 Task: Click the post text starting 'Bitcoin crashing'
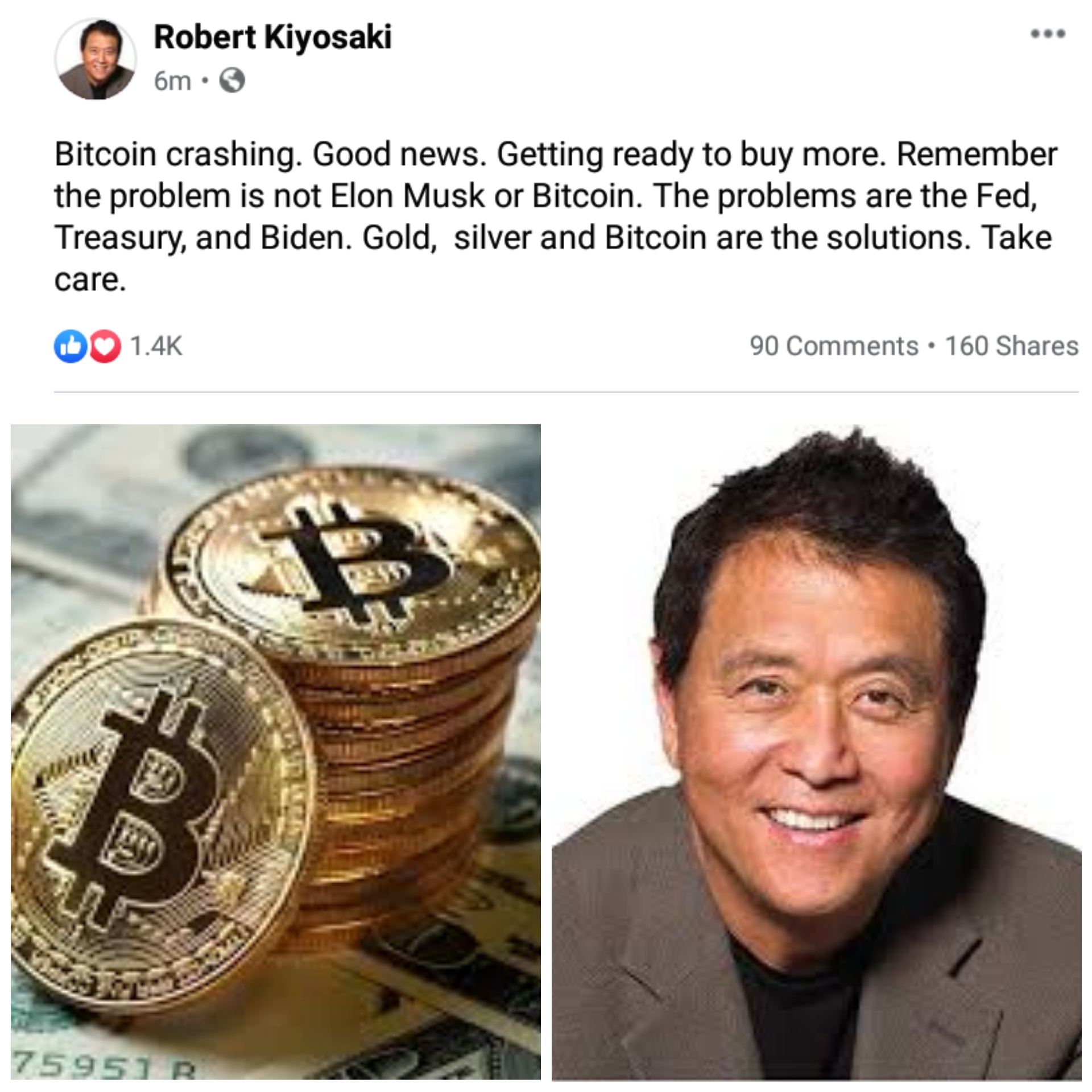(x=556, y=216)
